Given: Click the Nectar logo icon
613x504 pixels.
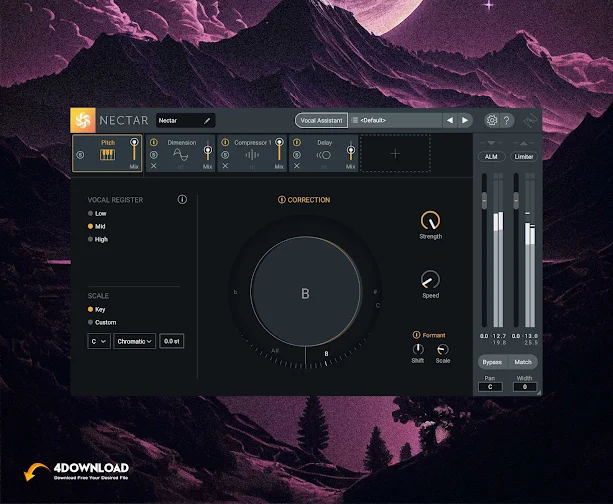Looking at the screenshot, I should (83, 120).
